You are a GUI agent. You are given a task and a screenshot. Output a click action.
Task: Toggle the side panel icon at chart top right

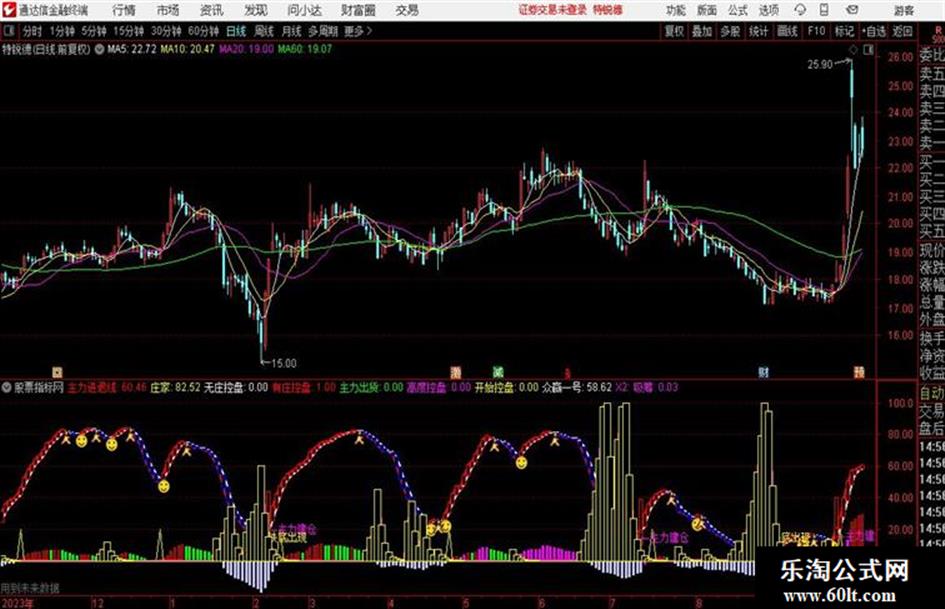(868, 51)
